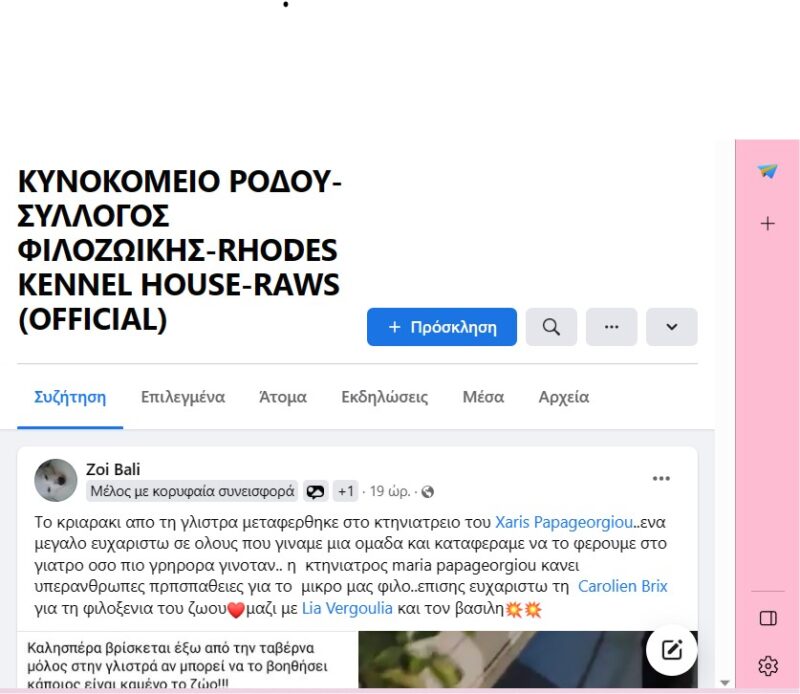The width and height of the screenshot is (800, 694).
Task: Click the plus icon in the pink sidebar
Action: pos(767,224)
